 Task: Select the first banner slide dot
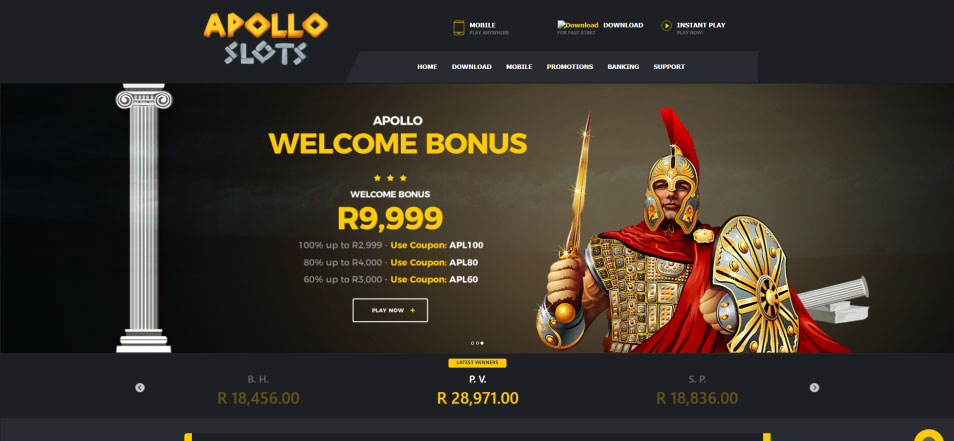pyautogui.click(x=473, y=343)
